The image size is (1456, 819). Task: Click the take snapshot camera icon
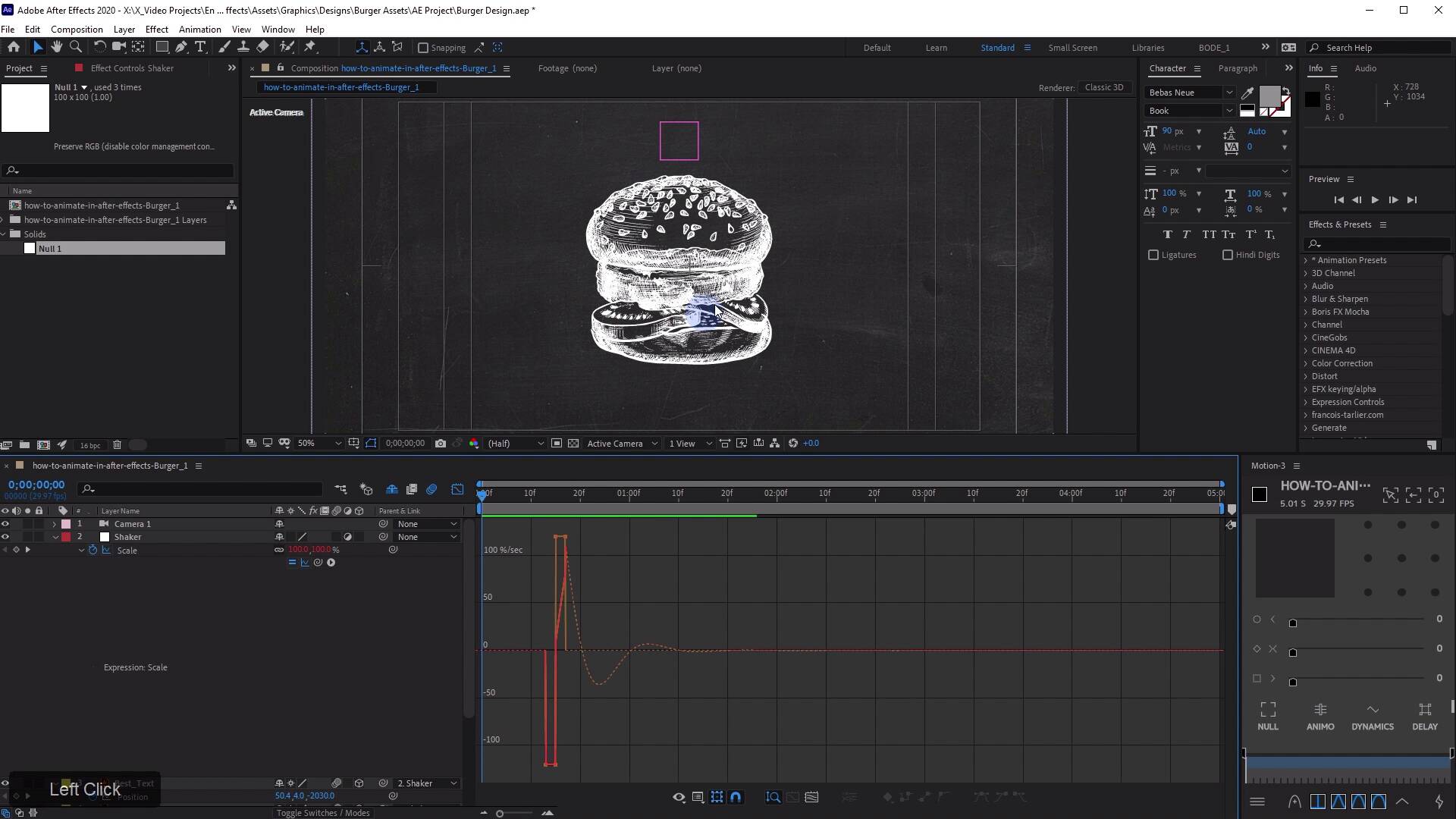coord(441,444)
